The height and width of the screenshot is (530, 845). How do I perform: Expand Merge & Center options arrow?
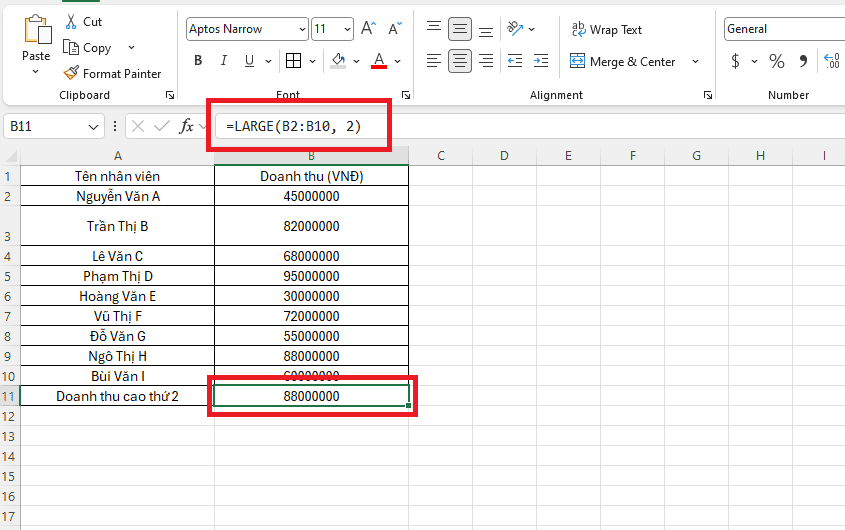click(695, 61)
